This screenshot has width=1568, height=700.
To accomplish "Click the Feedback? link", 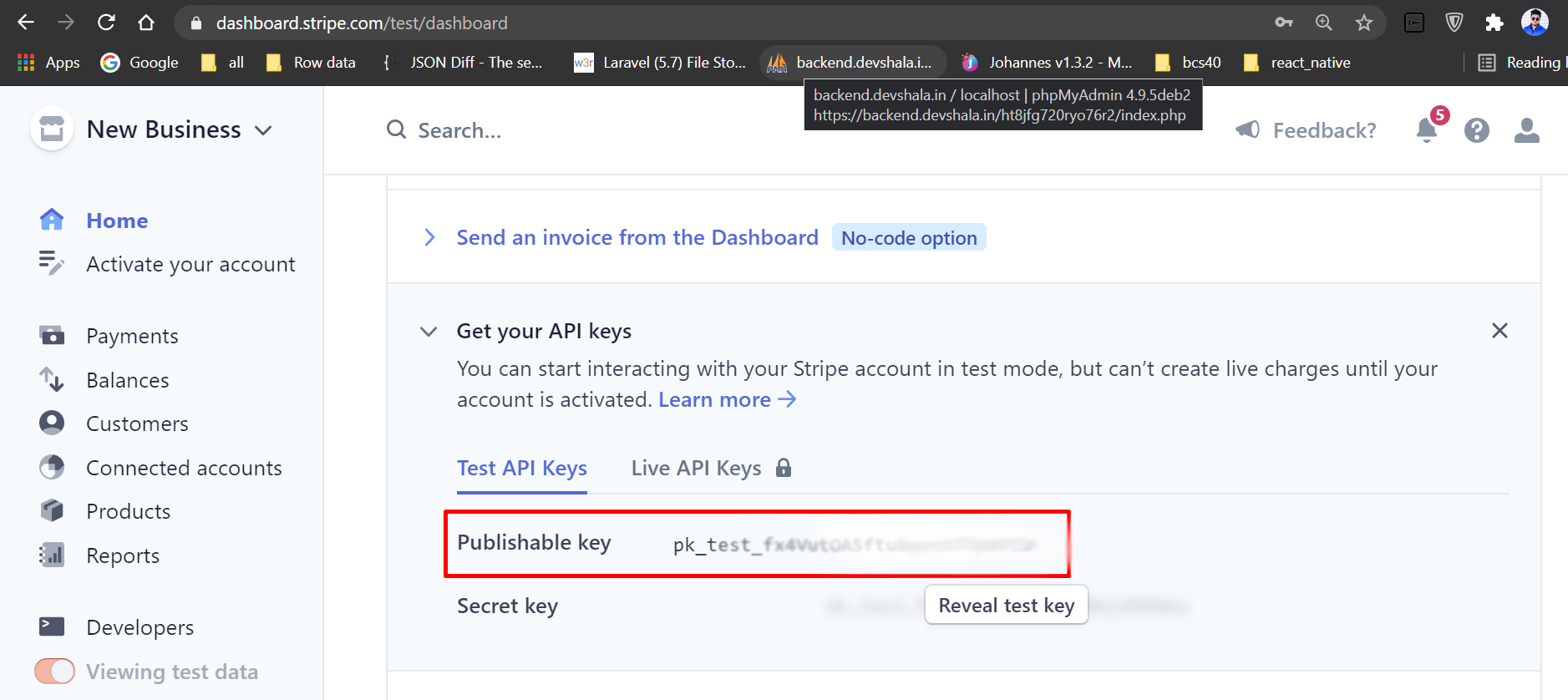I will pyautogui.click(x=1324, y=130).
